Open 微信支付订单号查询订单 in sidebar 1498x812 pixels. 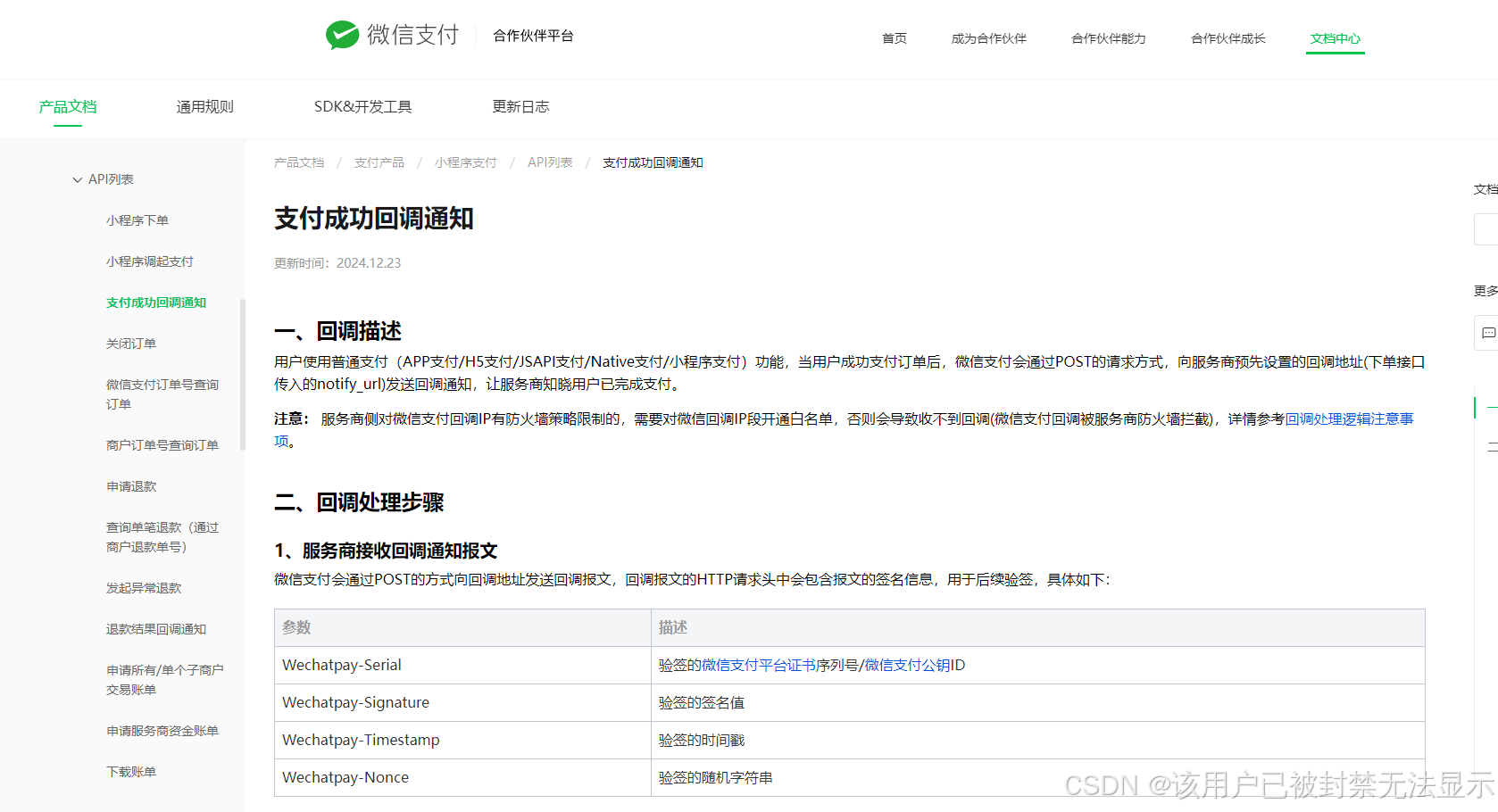pyautogui.click(x=162, y=394)
